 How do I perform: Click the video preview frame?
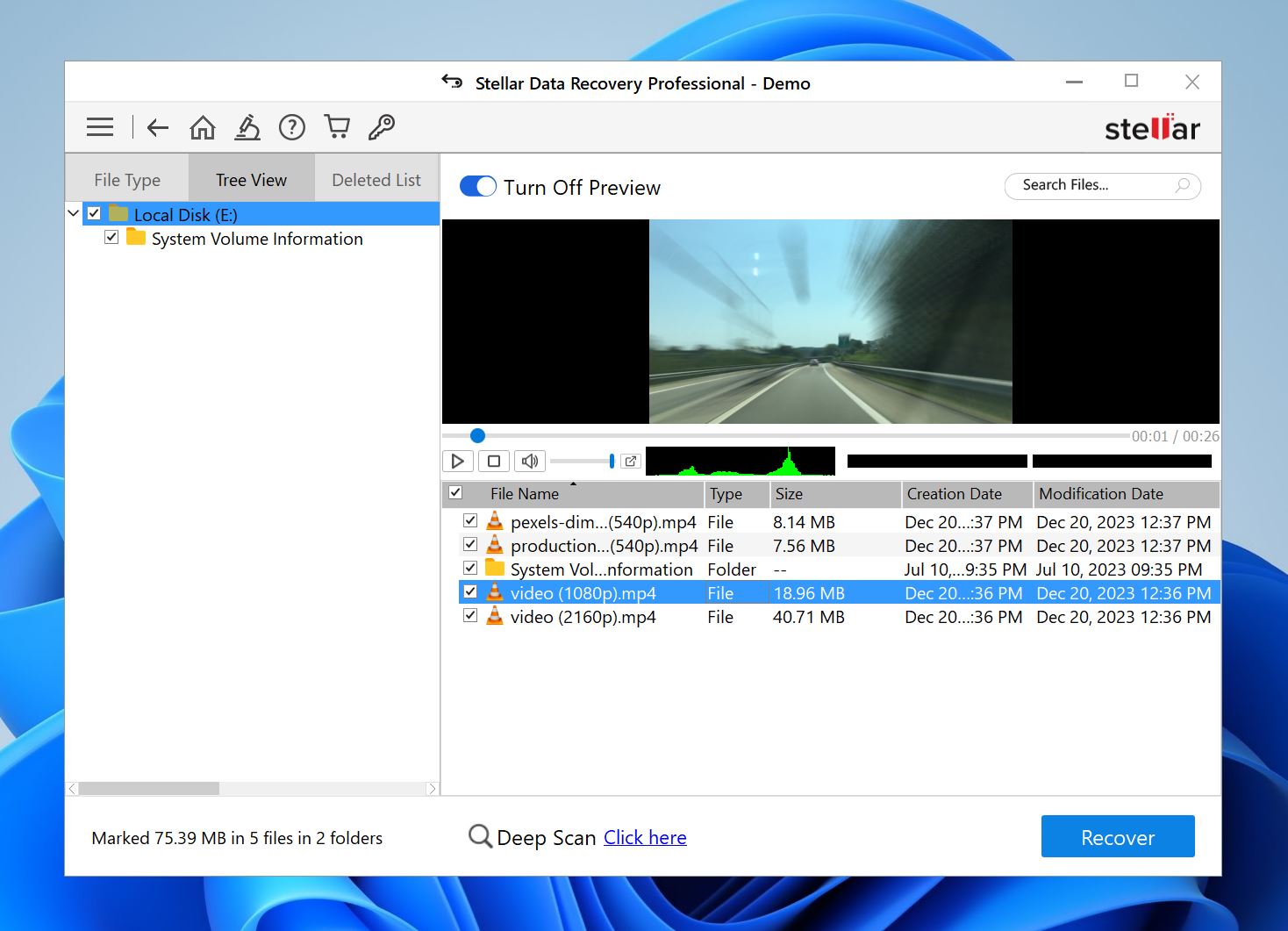point(830,321)
